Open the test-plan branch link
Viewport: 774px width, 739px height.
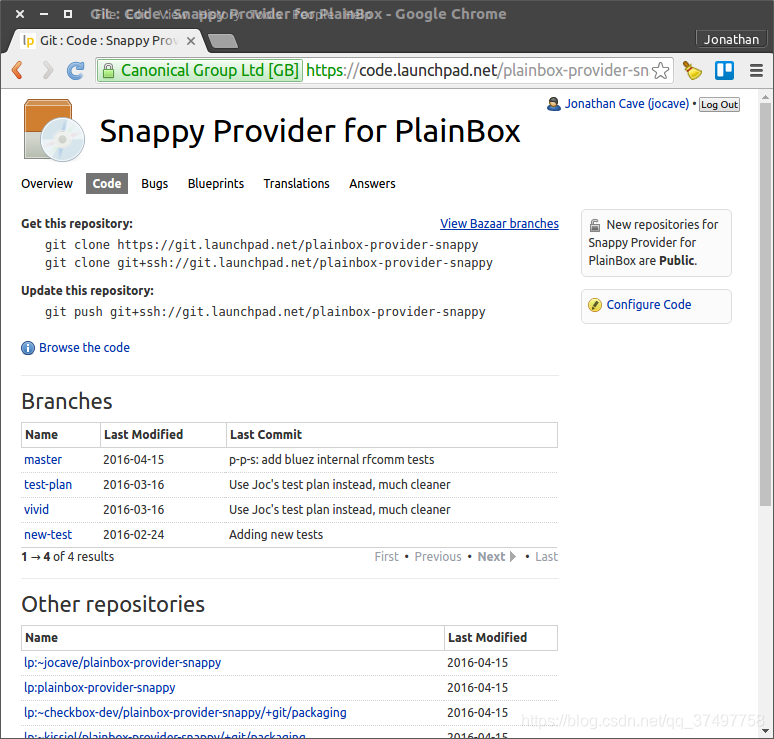(x=48, y=485)
